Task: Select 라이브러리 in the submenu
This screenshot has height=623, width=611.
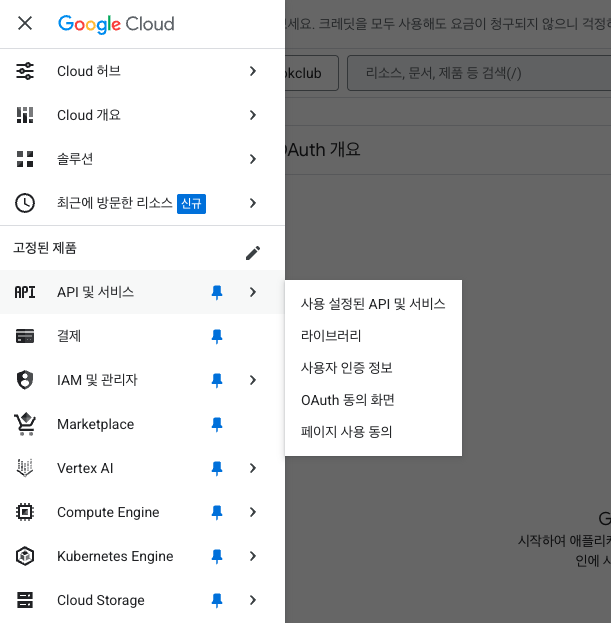Action: (x=373, y=336)
